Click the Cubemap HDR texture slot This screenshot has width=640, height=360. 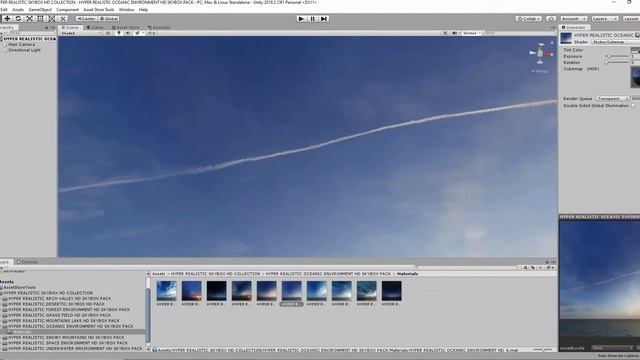pyautogui.click(x=635, y=77)
